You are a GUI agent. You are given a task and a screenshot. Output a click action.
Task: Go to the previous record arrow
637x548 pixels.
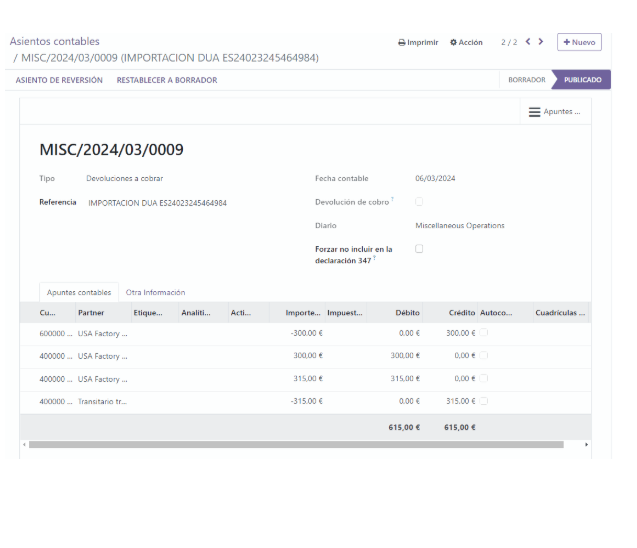coord(528,42)
